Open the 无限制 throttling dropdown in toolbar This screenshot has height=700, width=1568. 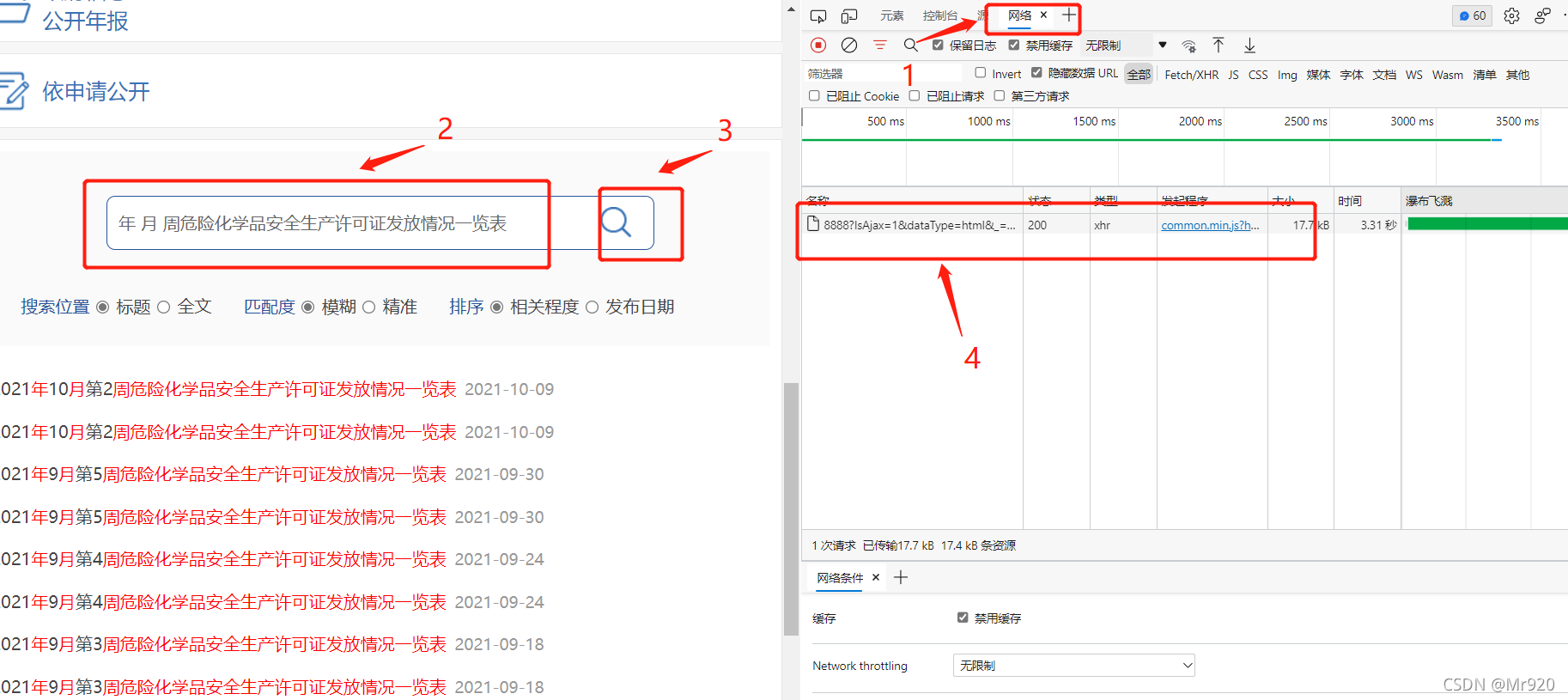[1126, 46]
